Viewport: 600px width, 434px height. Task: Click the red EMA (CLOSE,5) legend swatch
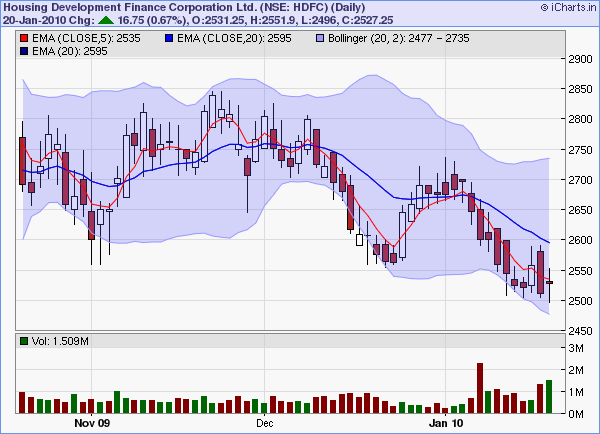(24, 38)
